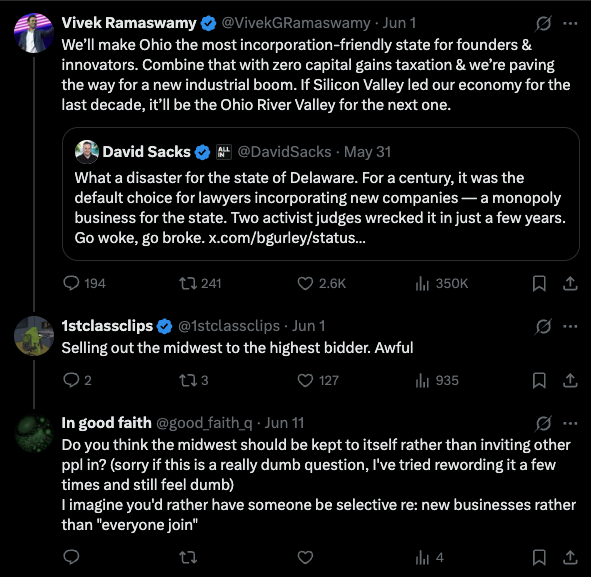Open Grok icon on 1stclassclips reply

click(x=543, y=326)
